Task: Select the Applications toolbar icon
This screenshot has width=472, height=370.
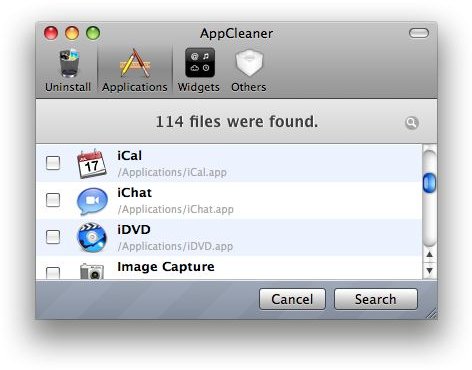Action: [135, 63]
